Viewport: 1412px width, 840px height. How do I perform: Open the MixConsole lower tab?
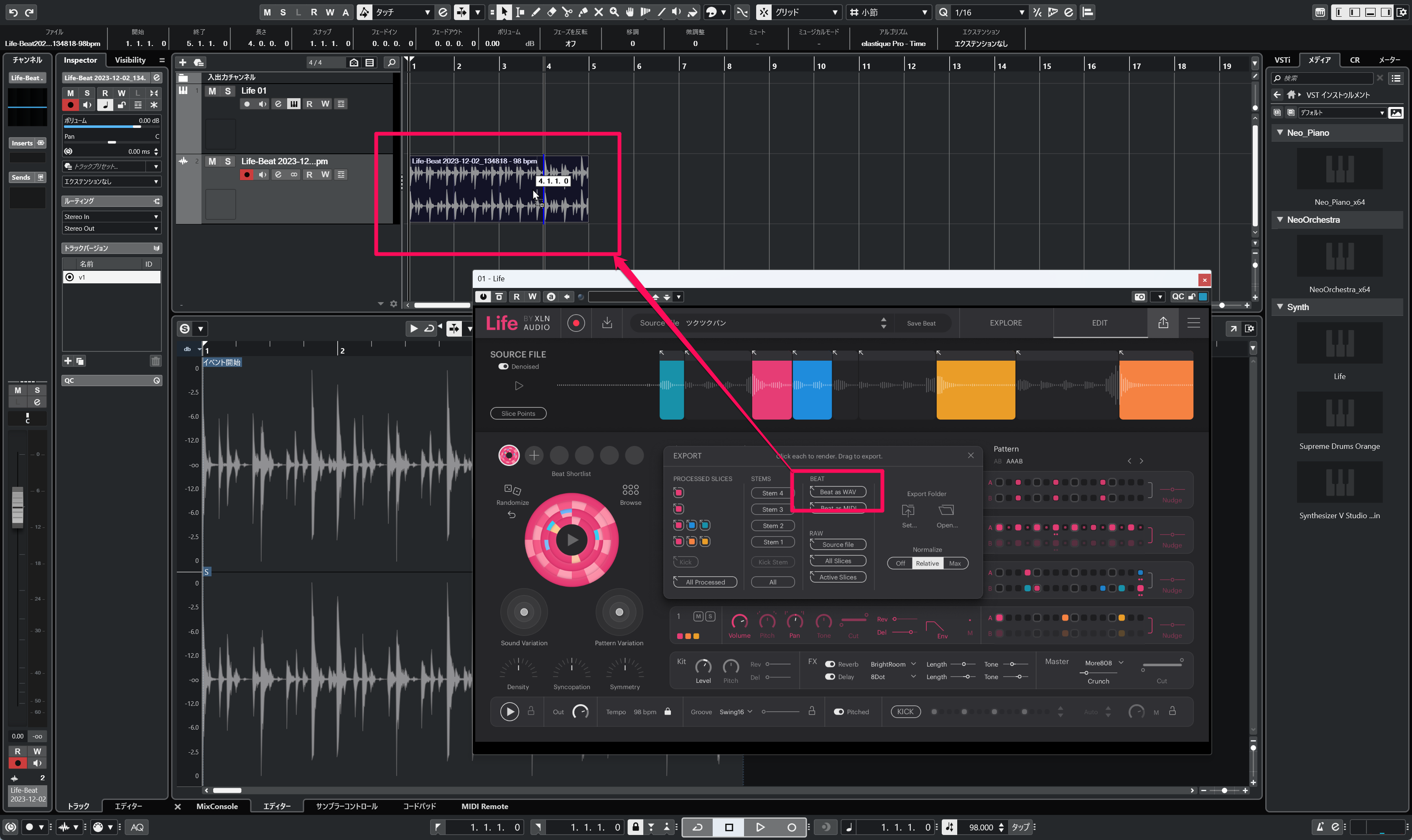coord(217,806)
